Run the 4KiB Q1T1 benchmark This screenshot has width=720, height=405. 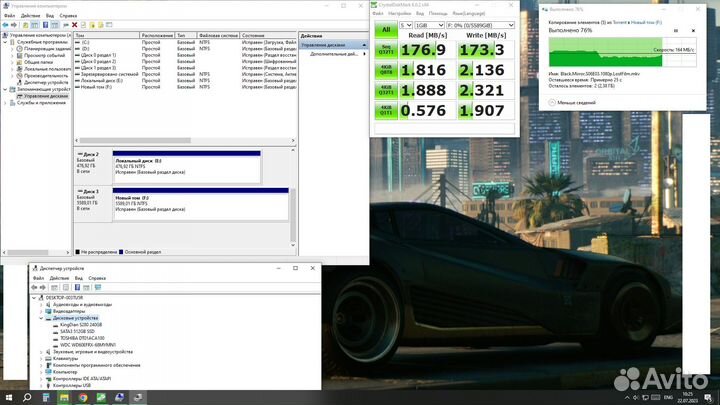click(x=386, y=110)
